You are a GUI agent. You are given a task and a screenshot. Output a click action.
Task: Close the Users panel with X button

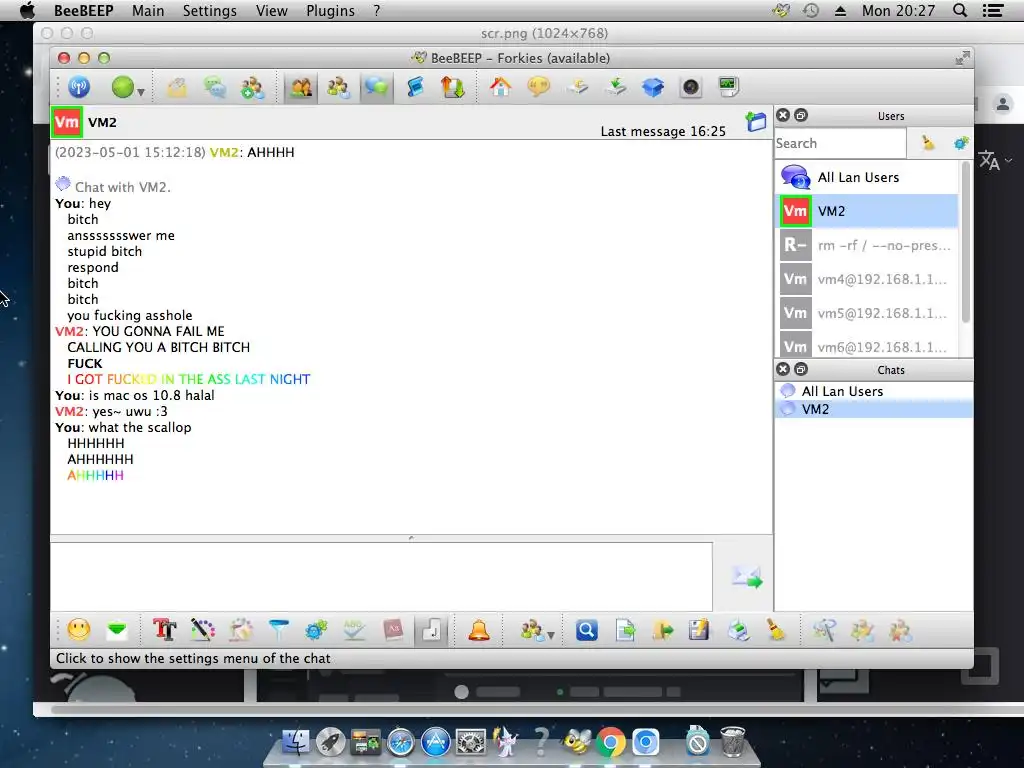pos(783,115)
